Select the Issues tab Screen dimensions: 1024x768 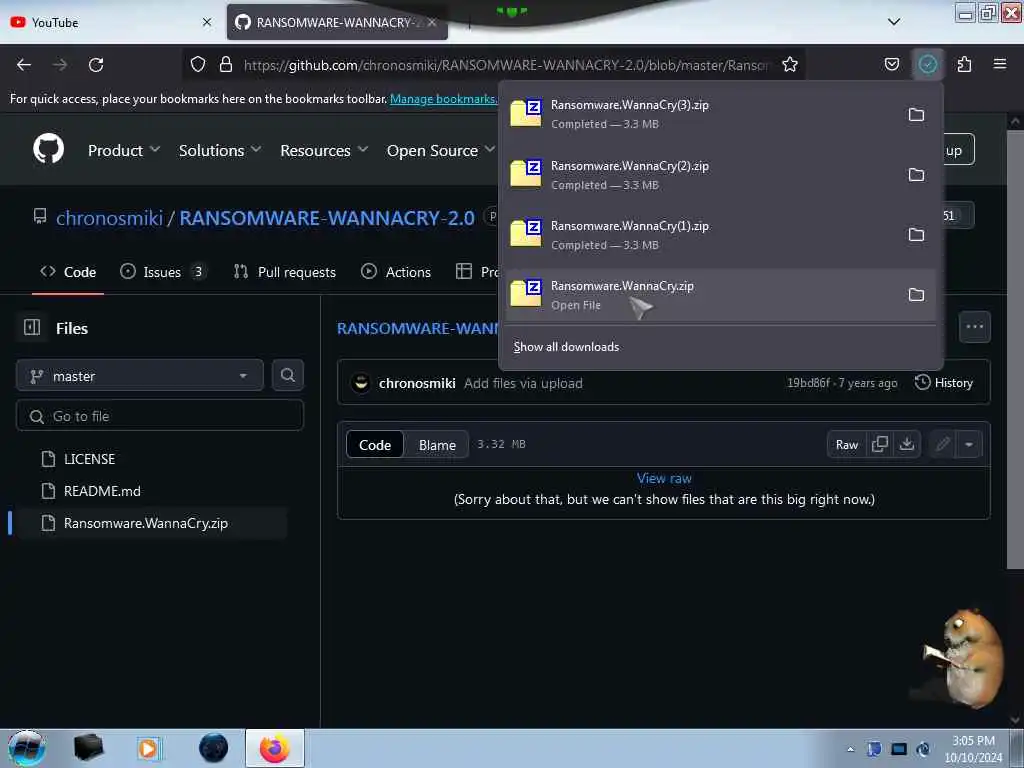click(163, 272)
